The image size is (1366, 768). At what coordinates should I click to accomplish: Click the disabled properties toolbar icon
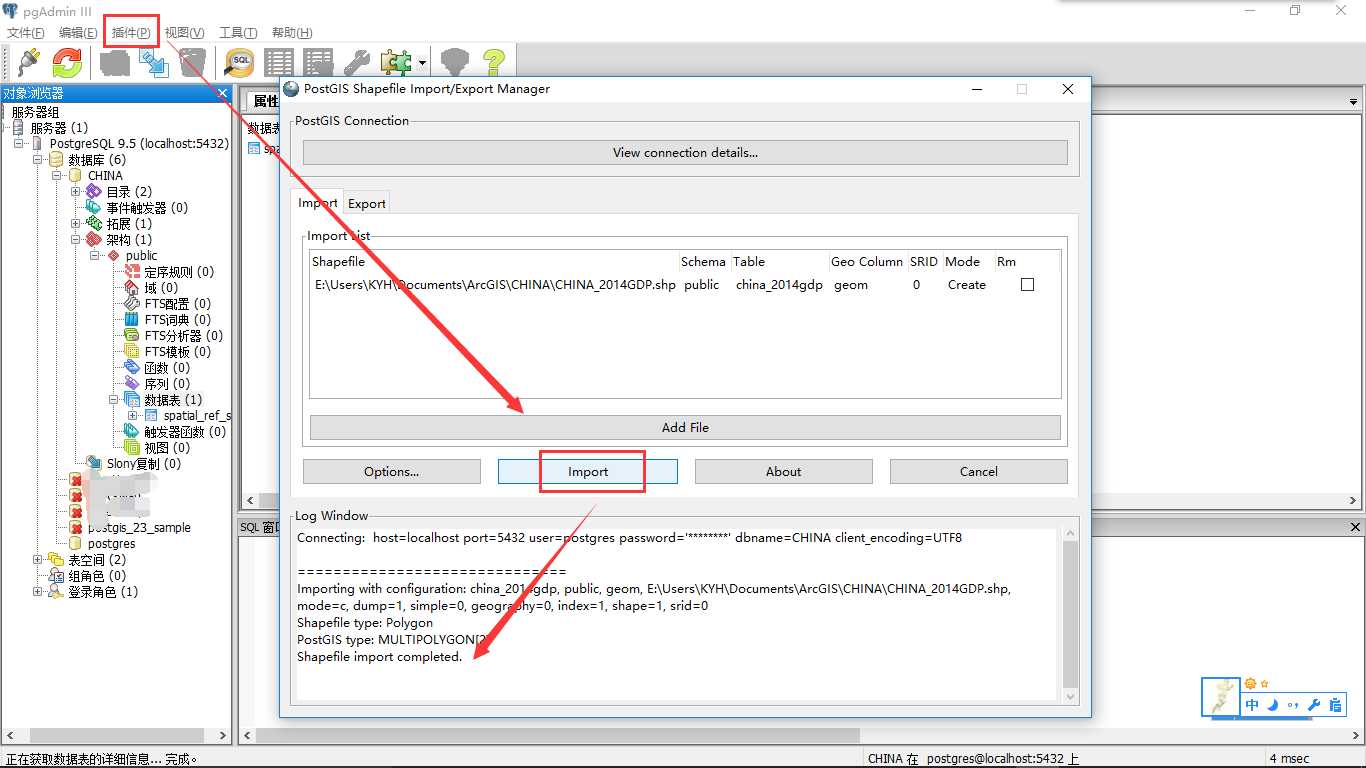pyautogui.click(x=114, y=63)
